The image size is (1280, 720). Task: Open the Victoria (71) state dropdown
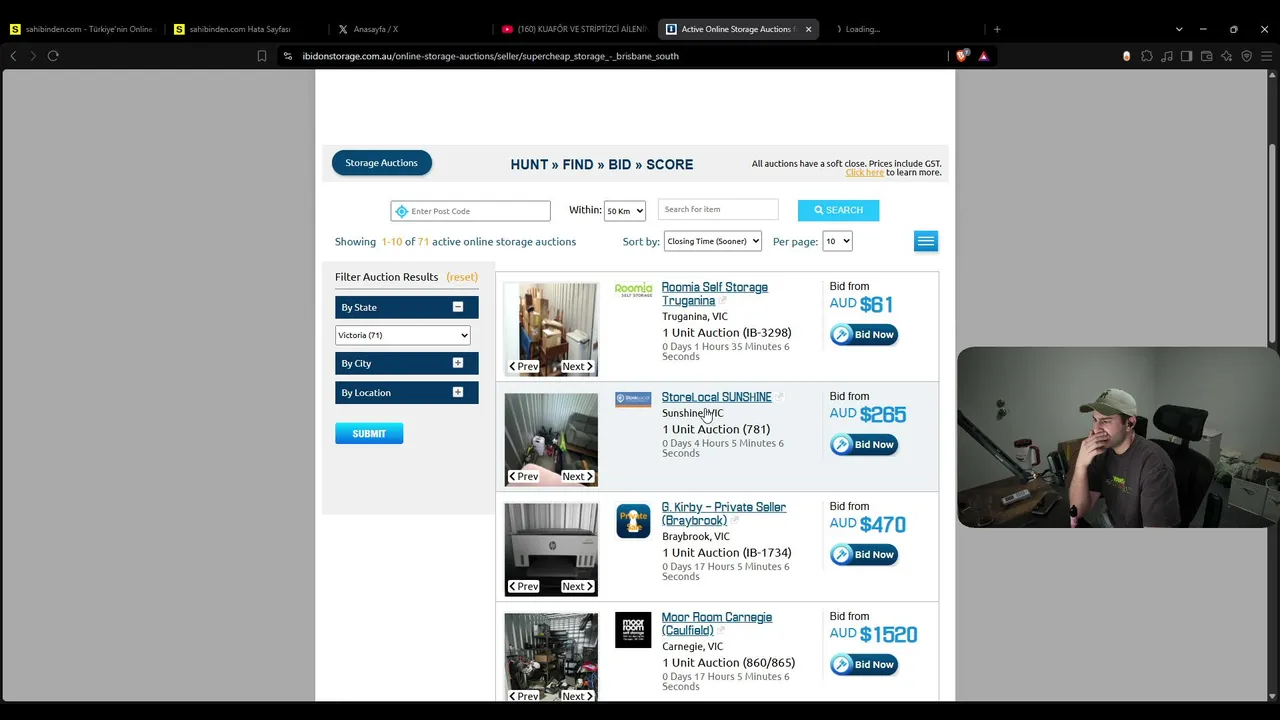tap(402, 335)
